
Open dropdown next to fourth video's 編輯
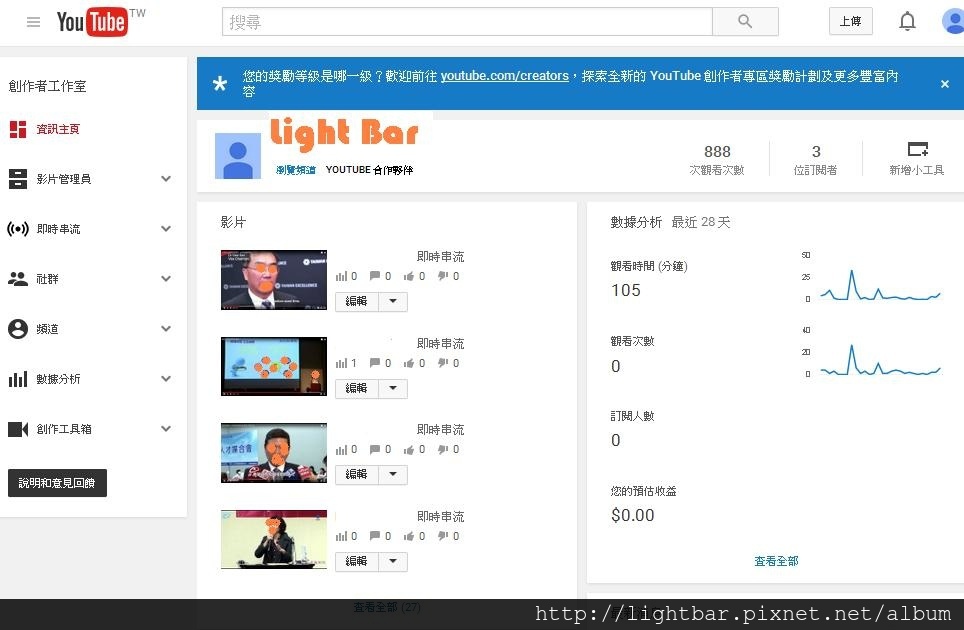(393, 561)
